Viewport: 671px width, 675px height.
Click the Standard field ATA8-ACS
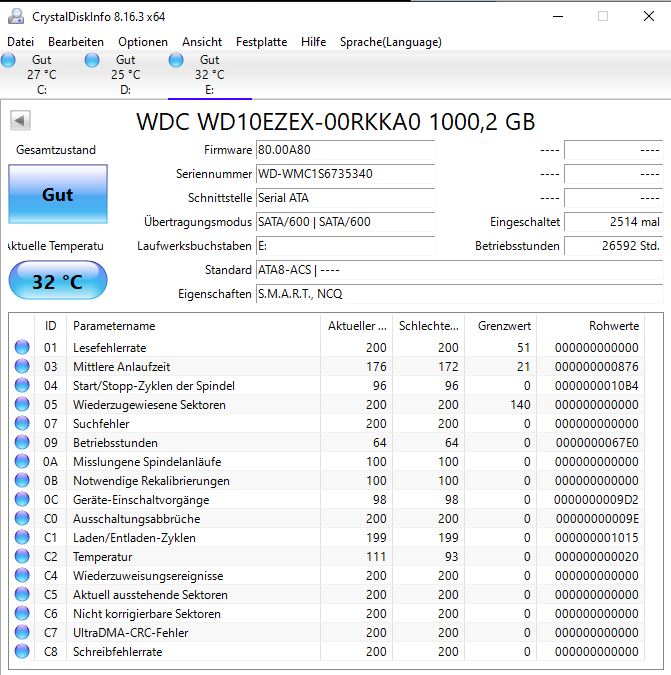(460, 270)
